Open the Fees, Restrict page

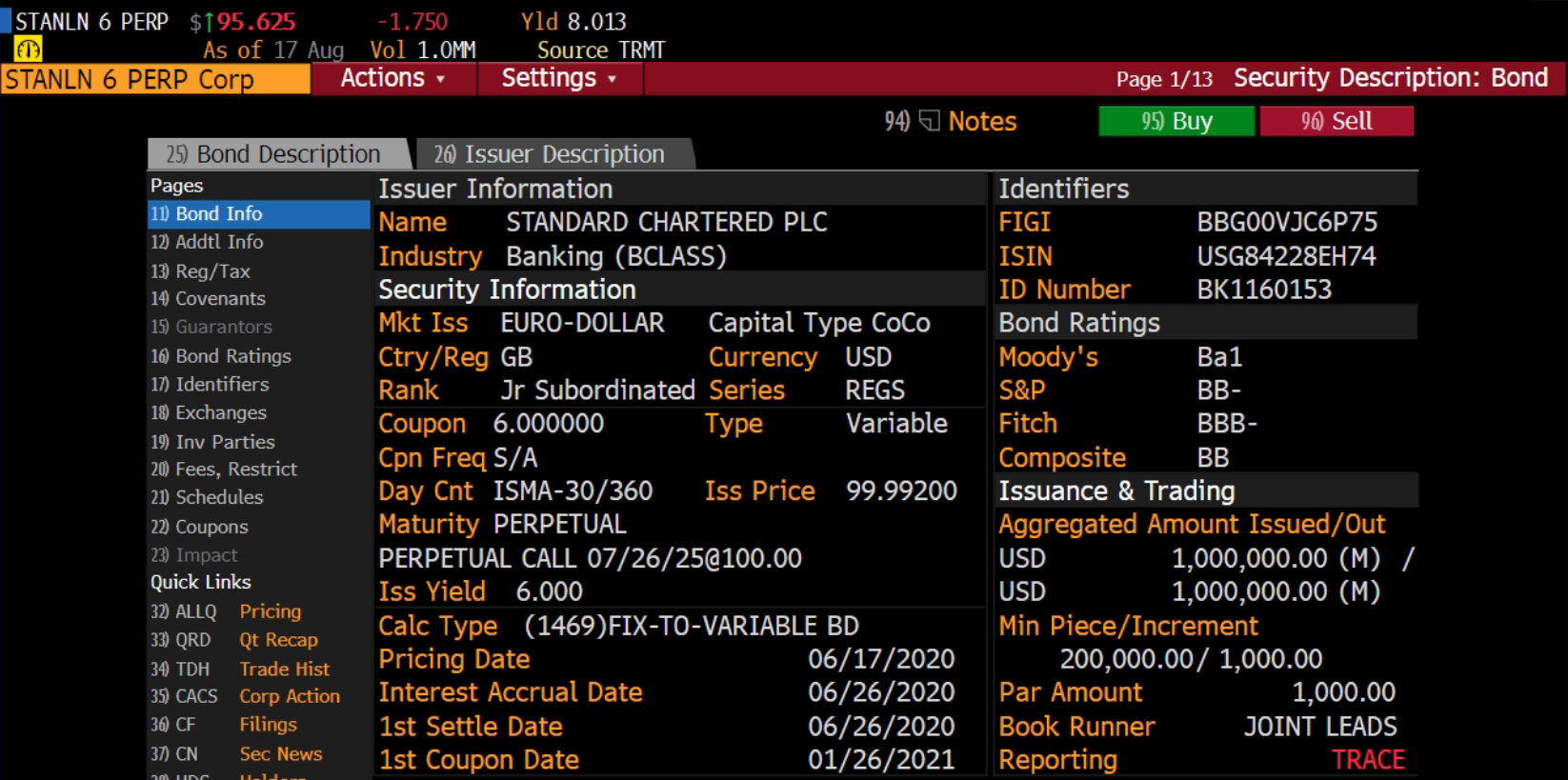pyautogui.click(x=224, y=470)
